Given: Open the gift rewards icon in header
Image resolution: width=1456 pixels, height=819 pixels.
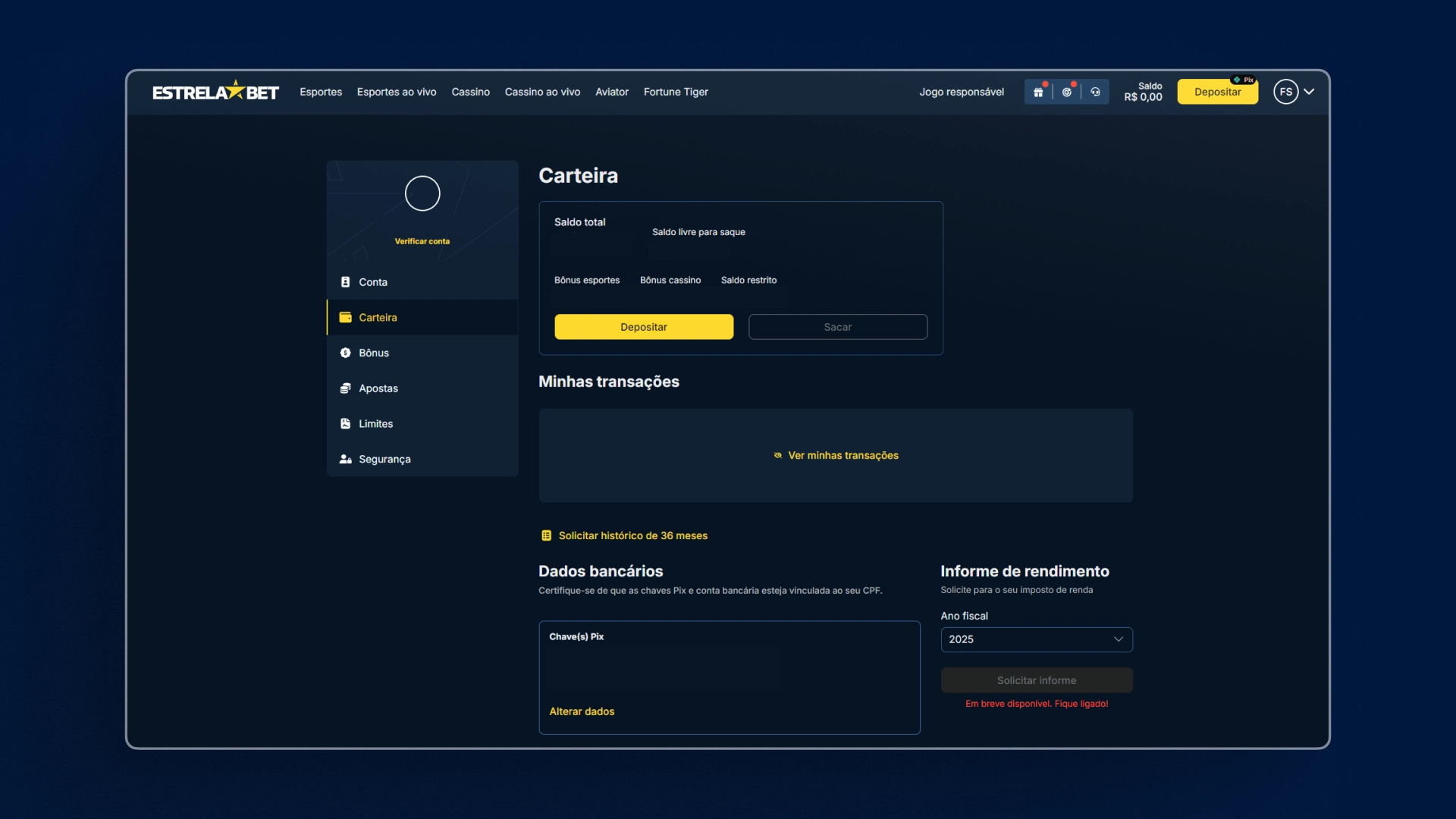Looking at the screenshot, I should coord(1038,92).
